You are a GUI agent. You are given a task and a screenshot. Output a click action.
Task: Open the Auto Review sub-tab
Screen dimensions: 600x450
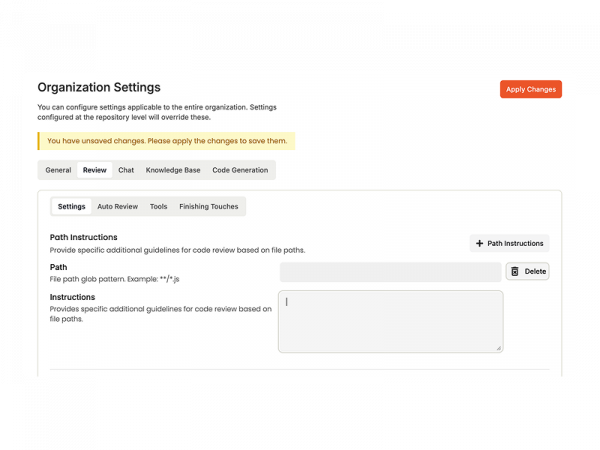point(117,206)
